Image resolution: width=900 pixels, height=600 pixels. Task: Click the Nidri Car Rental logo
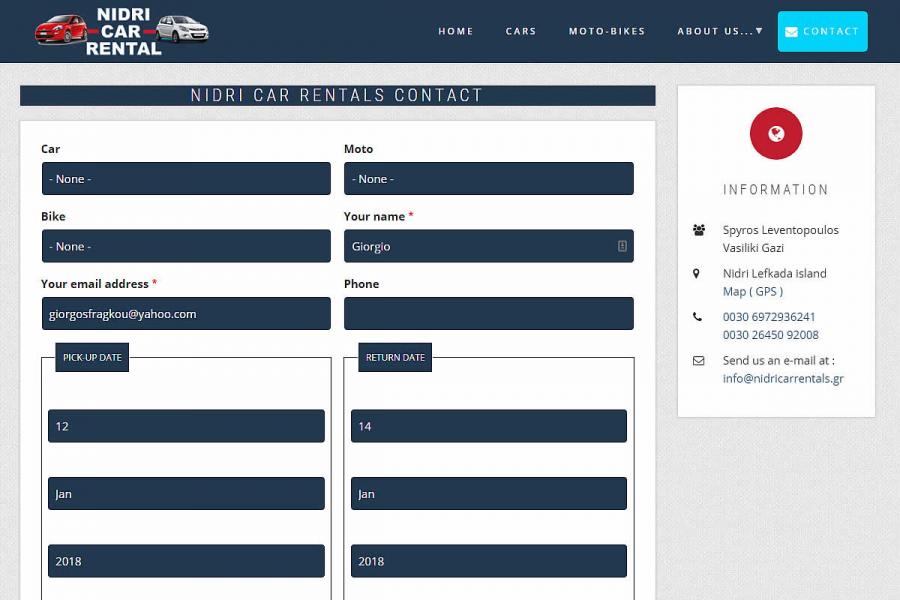tap(122, 31)
